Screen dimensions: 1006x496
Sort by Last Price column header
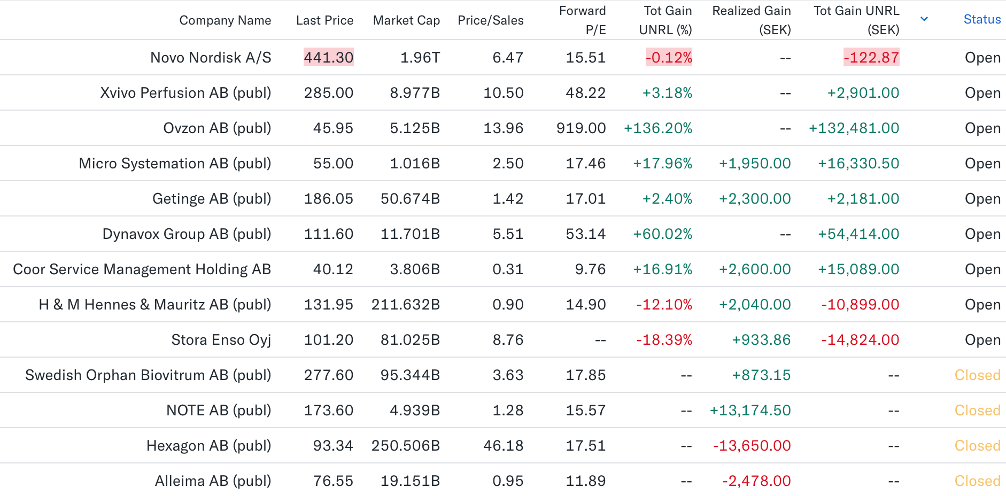tap(325, 21)
